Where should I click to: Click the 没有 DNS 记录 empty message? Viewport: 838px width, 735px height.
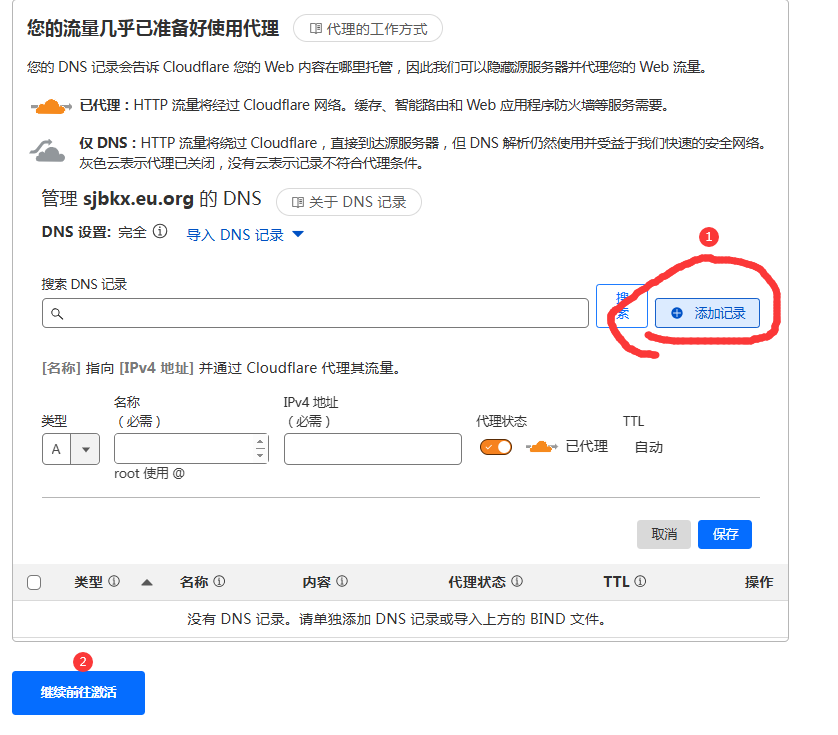pyautogui.click(x=398, y=619)
